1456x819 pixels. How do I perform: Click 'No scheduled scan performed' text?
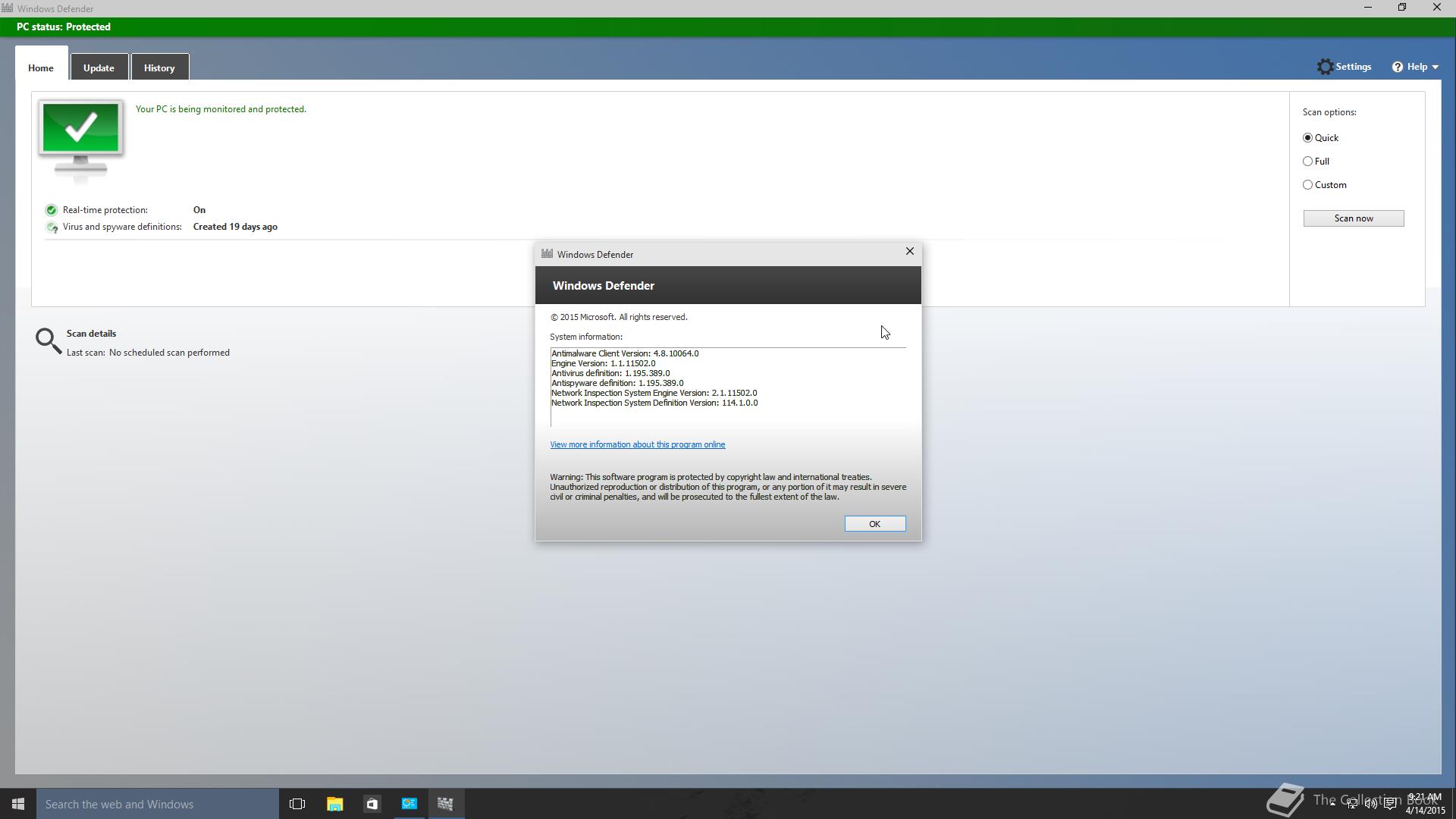[x=169, y=353]
